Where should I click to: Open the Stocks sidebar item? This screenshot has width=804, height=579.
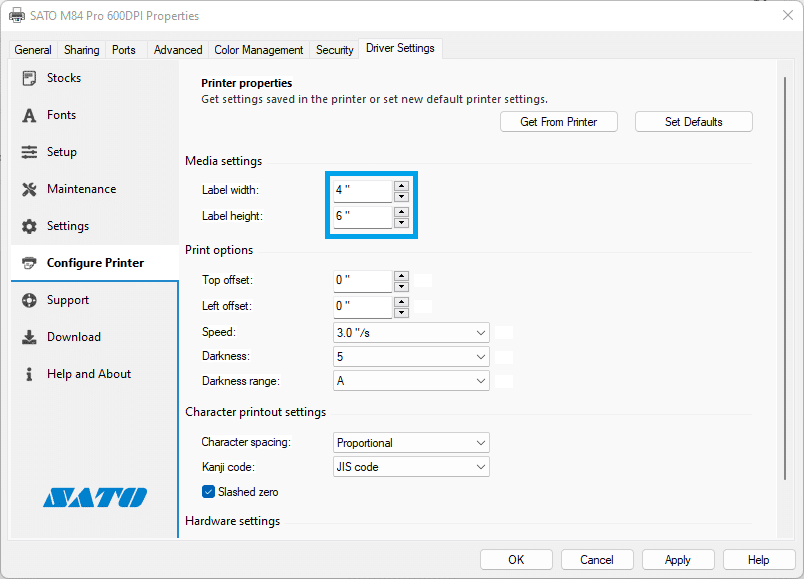tap(95, 78)
